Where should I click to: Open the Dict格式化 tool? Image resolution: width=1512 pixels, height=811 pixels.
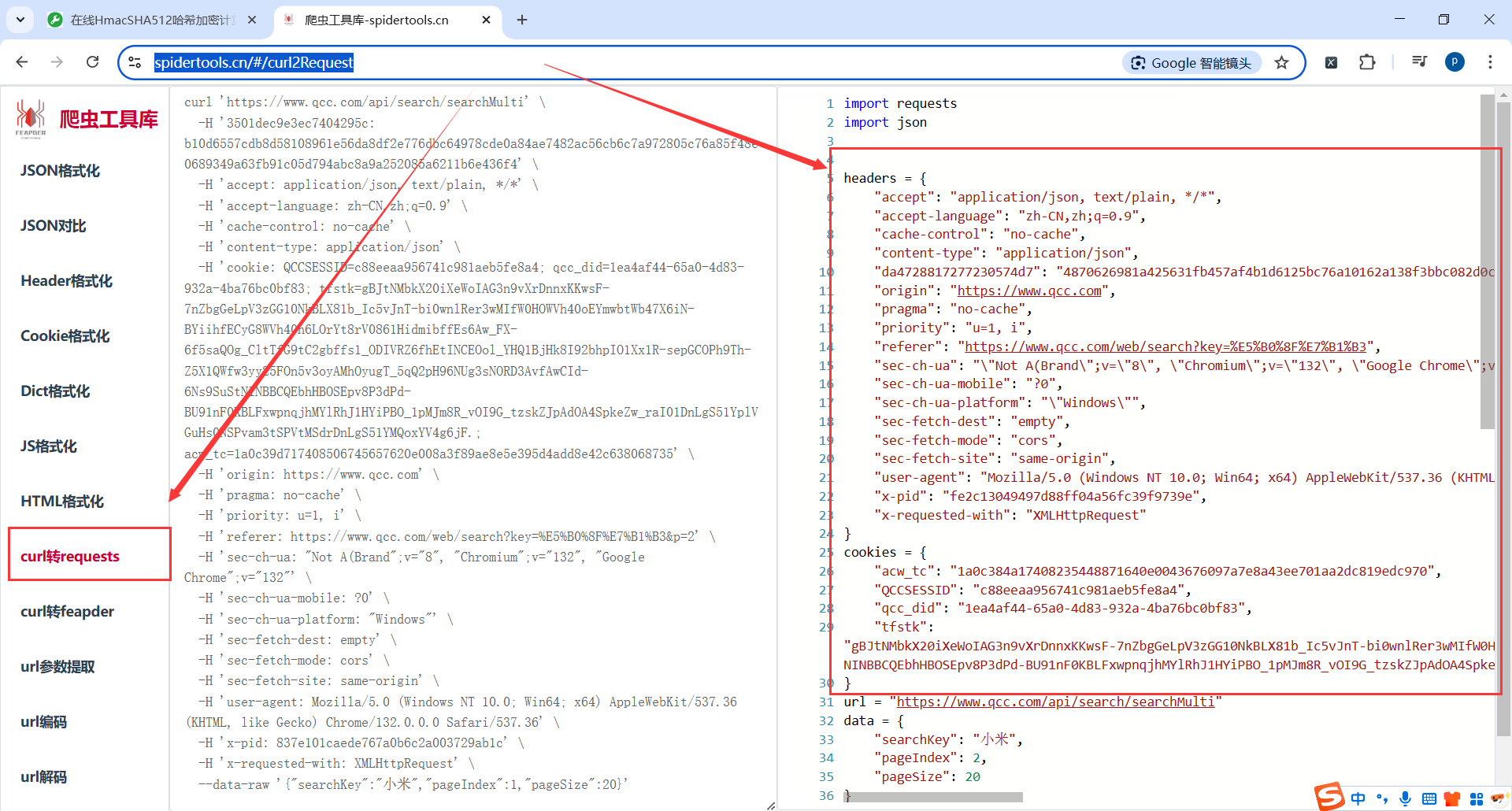pos(55,391)
